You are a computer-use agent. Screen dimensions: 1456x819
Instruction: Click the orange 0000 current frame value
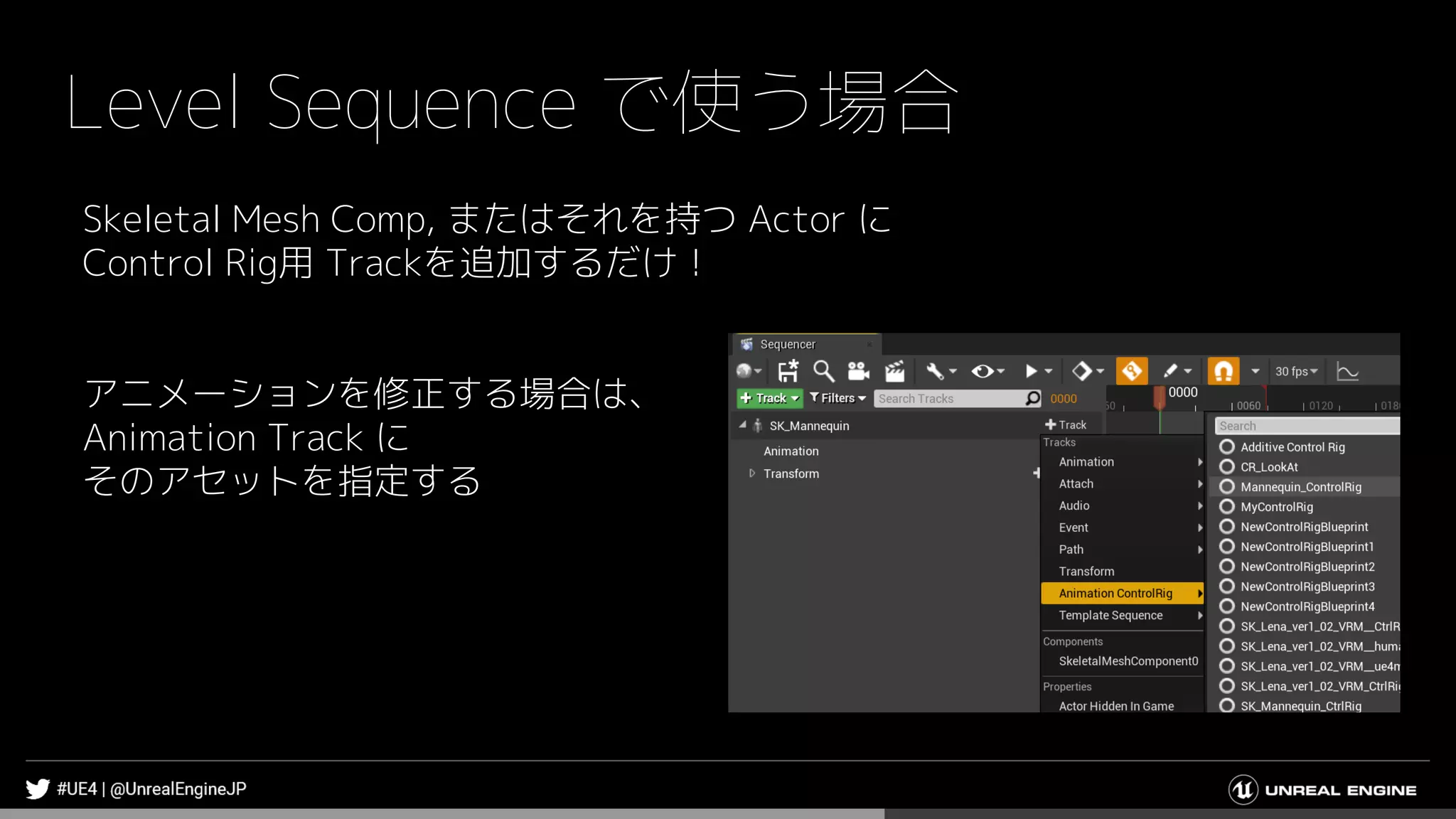(1064, 399)
